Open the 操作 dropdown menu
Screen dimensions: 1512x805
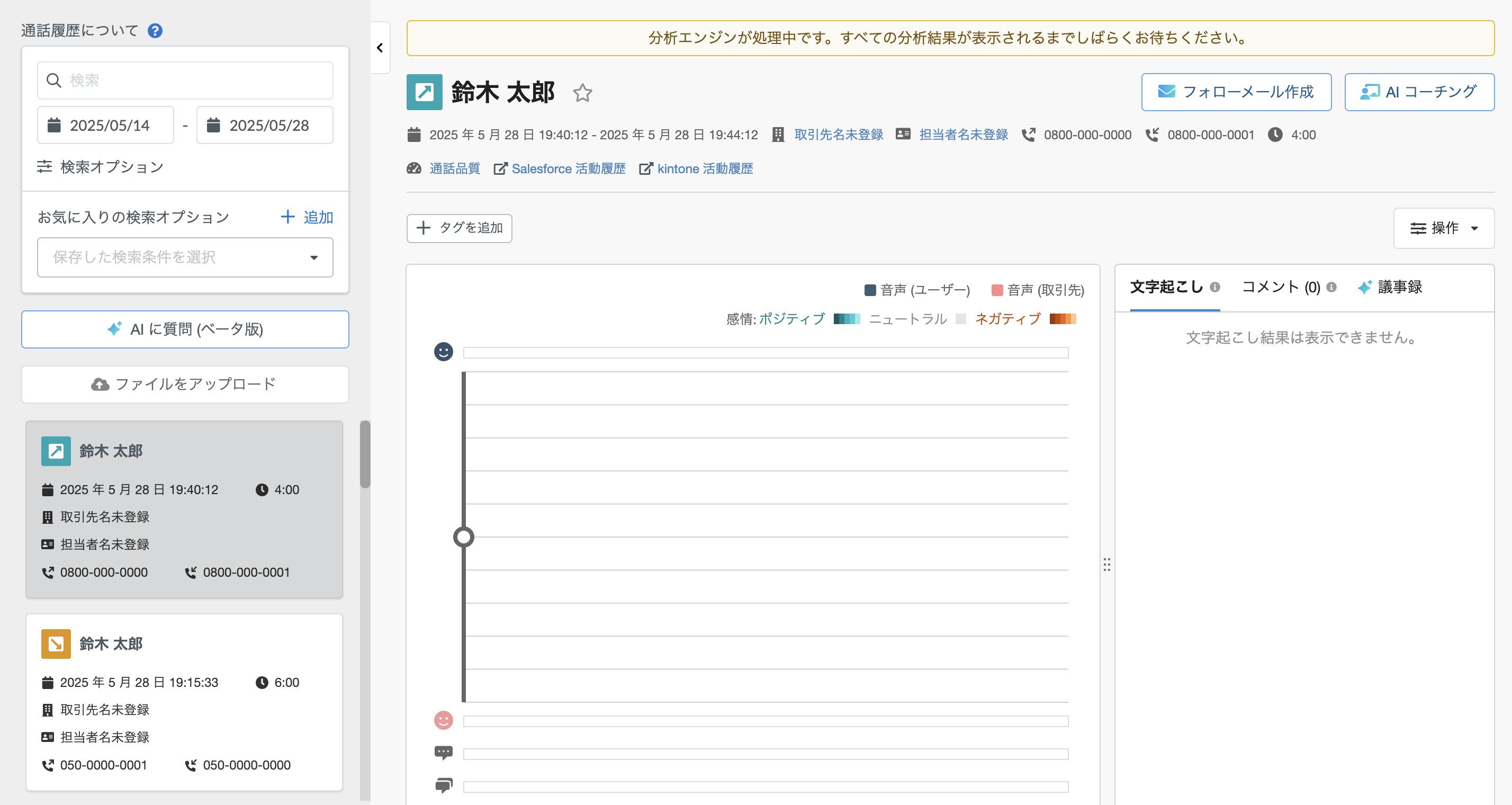pyautogui.click(x=1443, y=228)
